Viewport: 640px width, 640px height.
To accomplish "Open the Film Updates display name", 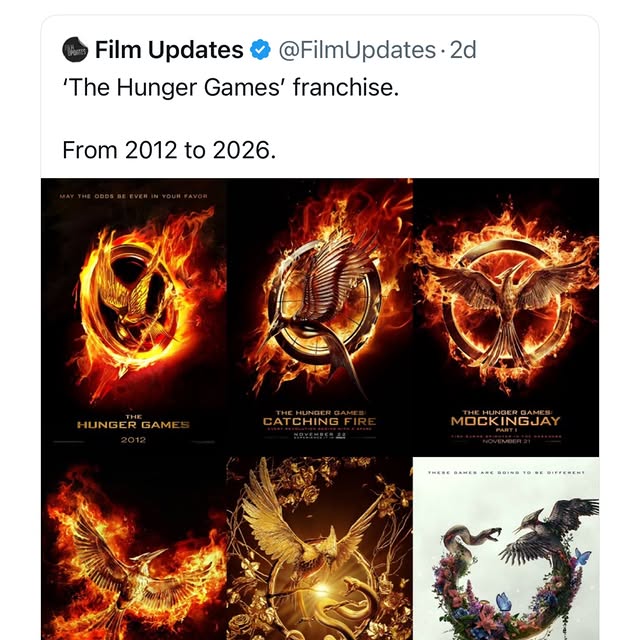I will 169,49.
